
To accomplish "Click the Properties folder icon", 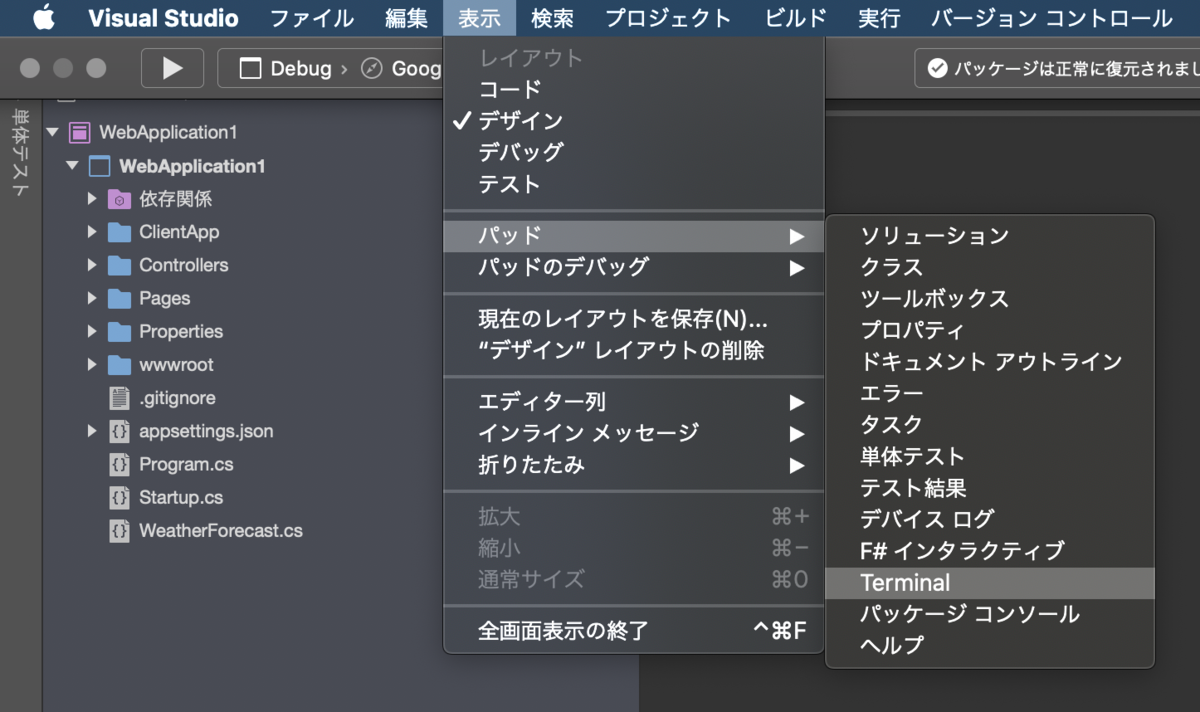I will (119, 331).
